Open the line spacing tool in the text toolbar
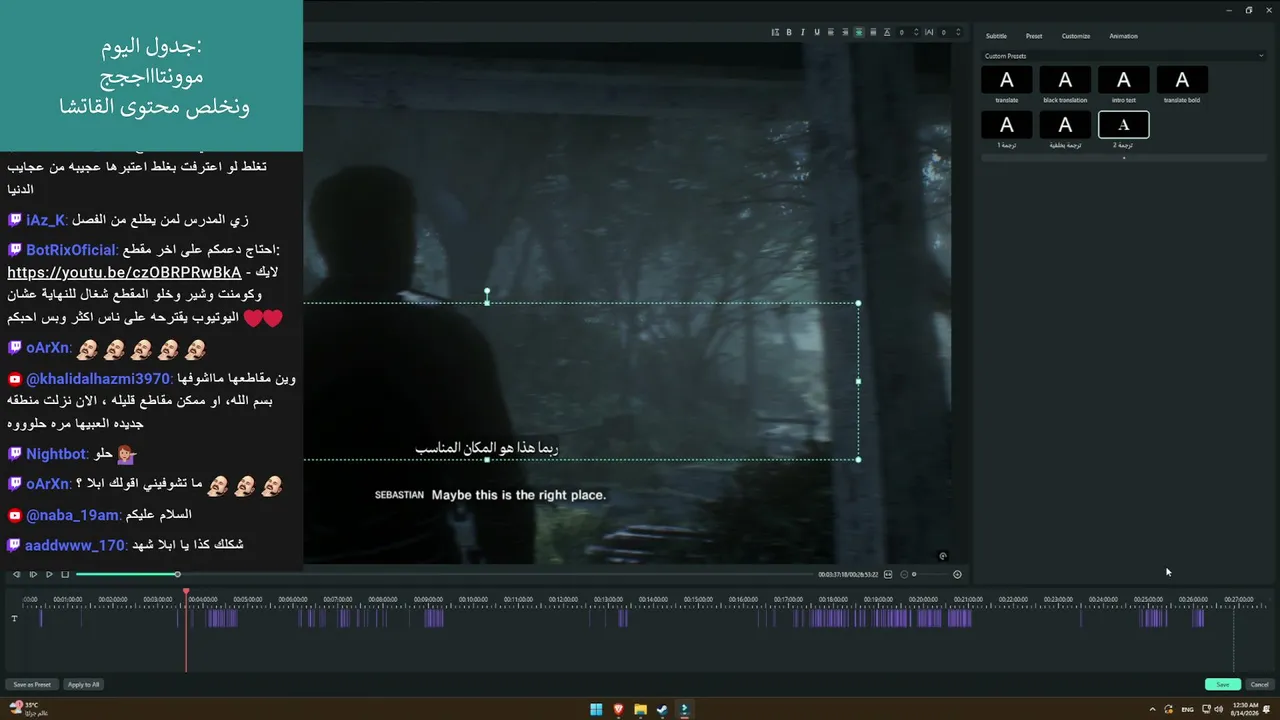This screenshot has height=720, width=1280. [775, 32]
